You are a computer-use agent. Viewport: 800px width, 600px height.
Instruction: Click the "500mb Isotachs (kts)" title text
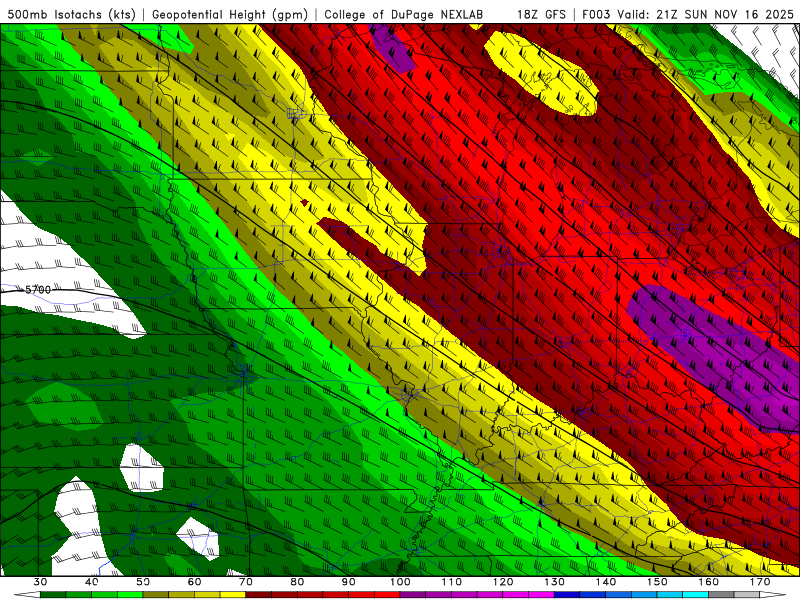pyautogui.click(x=71, y=14)
